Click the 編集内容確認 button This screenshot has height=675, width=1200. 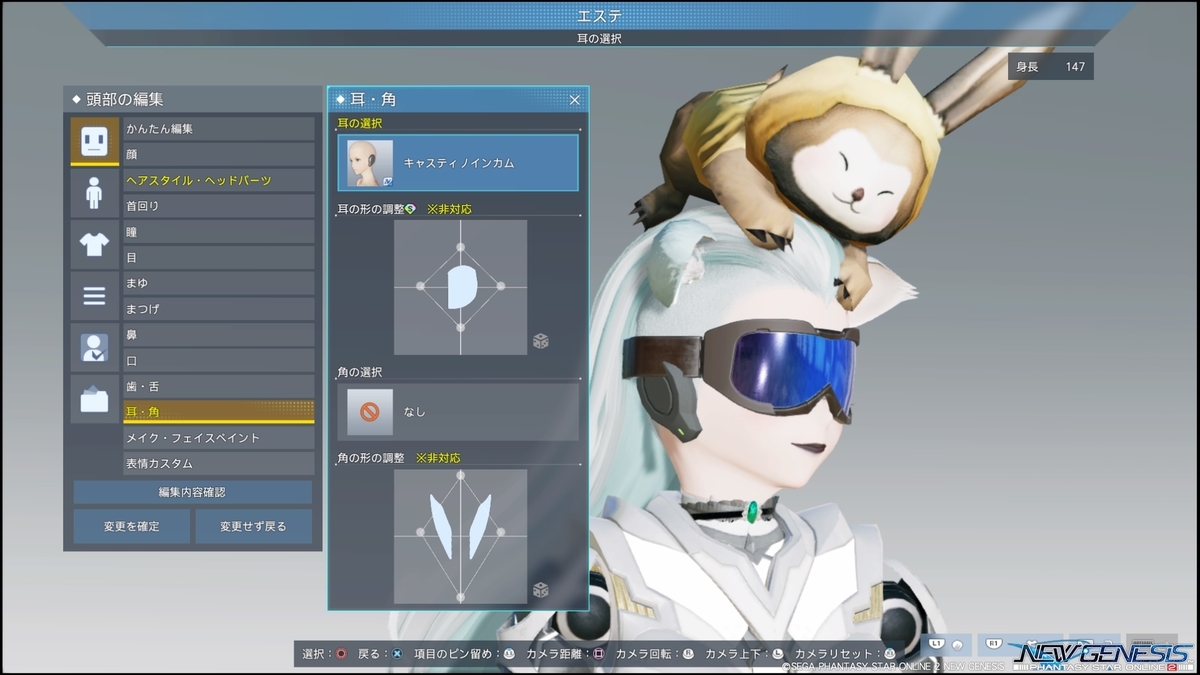point(192,492)
